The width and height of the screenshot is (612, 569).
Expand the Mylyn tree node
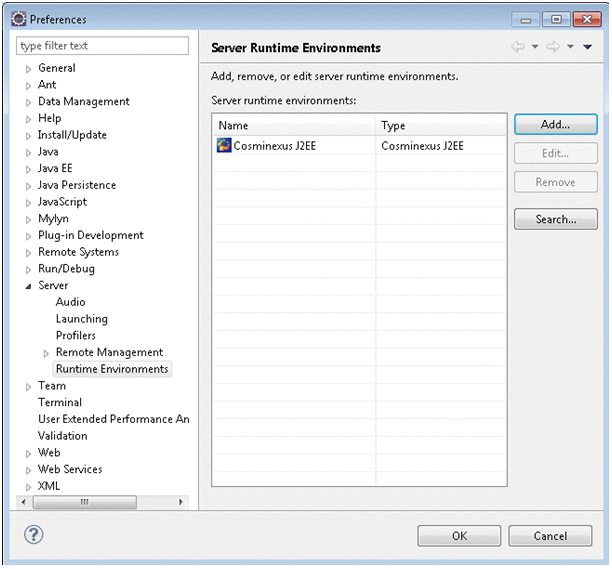(28, 220)
